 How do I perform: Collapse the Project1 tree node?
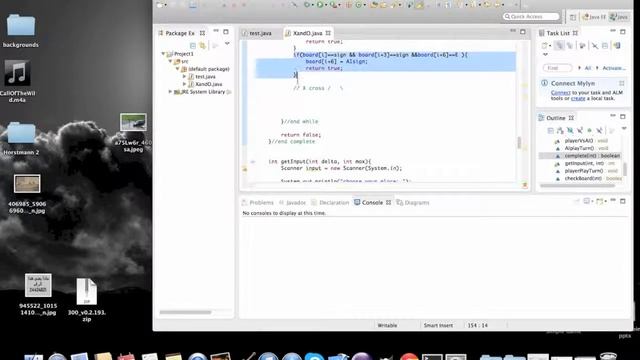coord(163,53)
